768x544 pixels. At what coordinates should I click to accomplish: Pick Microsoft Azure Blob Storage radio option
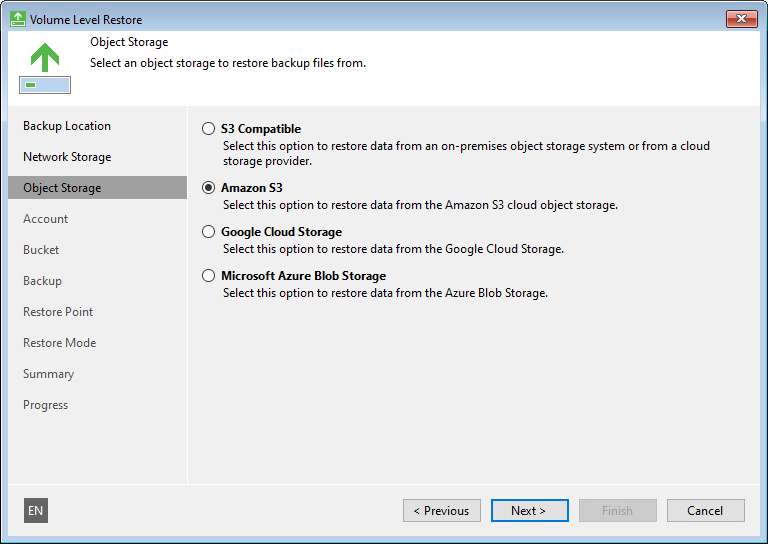[209, 276]
